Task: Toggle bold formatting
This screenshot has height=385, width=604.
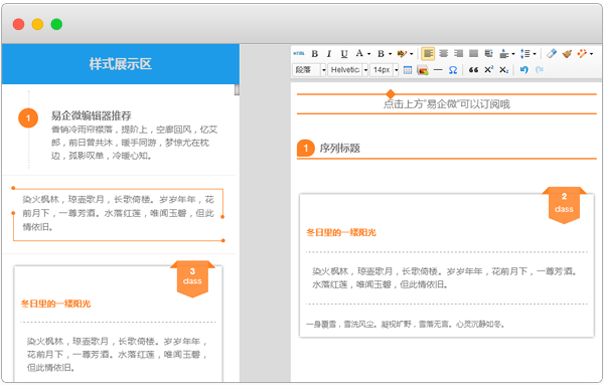Action: (x=315, y=54)
